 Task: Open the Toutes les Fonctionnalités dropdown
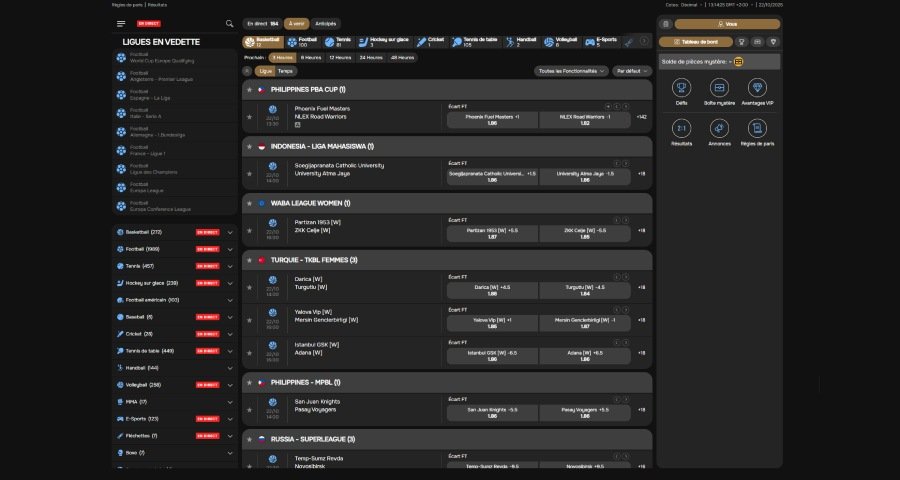[x=572, y=71]
